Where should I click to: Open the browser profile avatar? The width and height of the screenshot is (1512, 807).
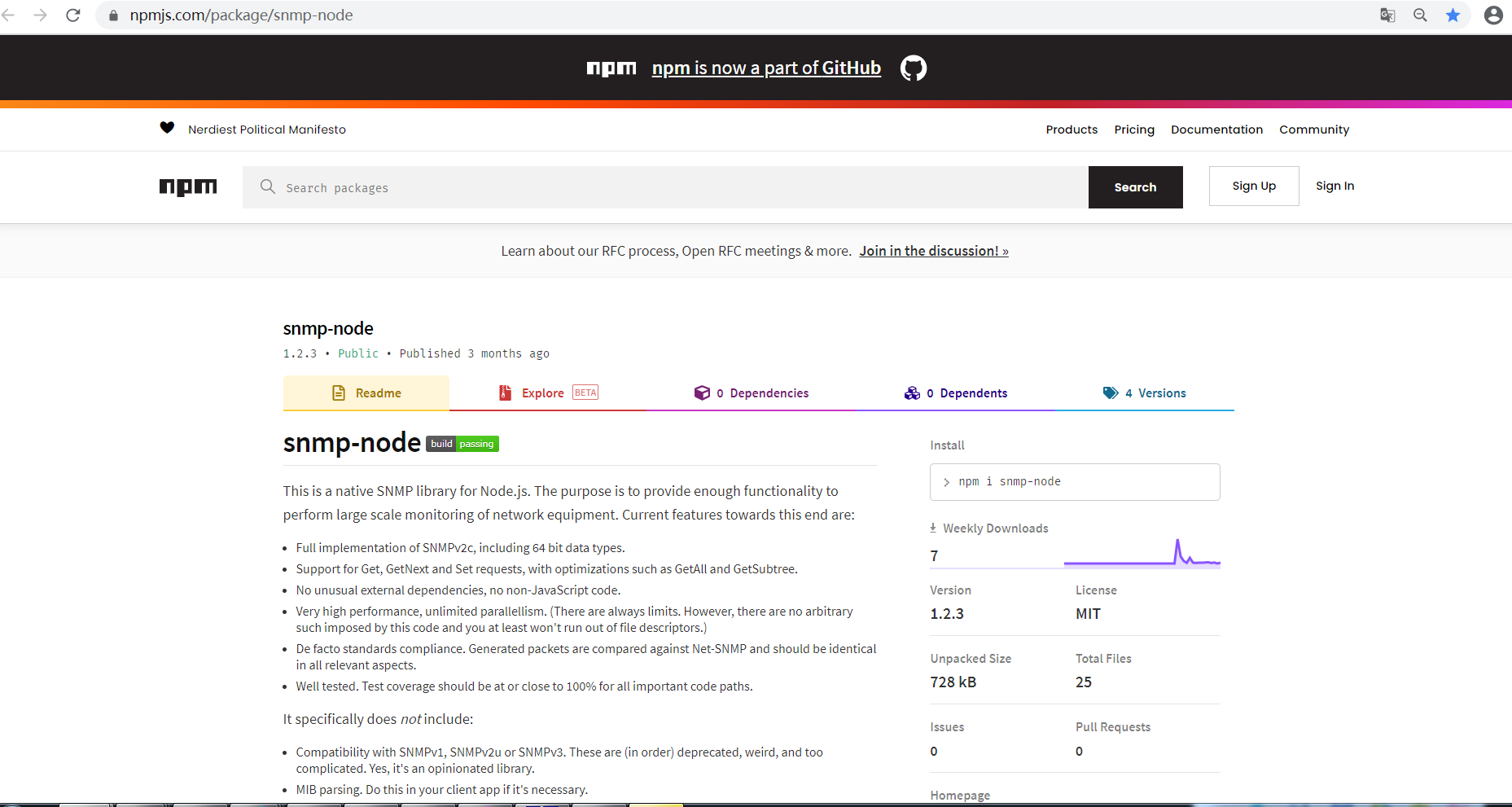[x=1493, y=15]
